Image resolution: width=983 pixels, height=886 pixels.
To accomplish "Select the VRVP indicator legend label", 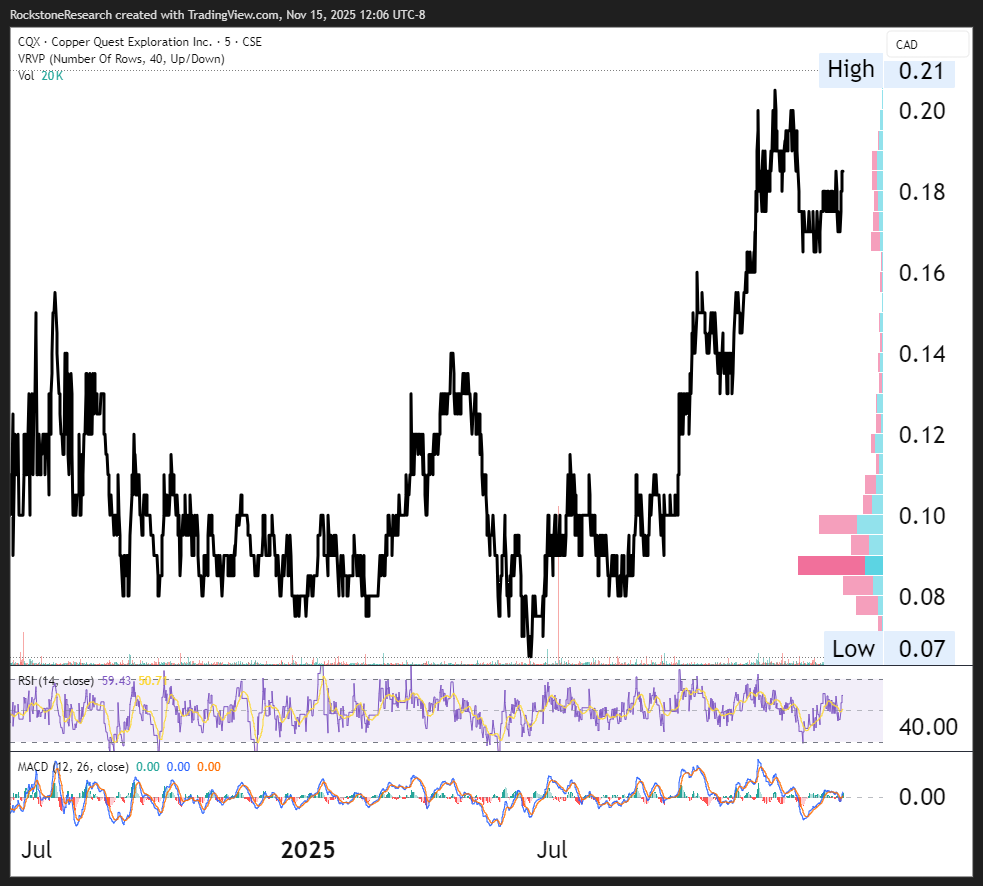I will (121, 59).
